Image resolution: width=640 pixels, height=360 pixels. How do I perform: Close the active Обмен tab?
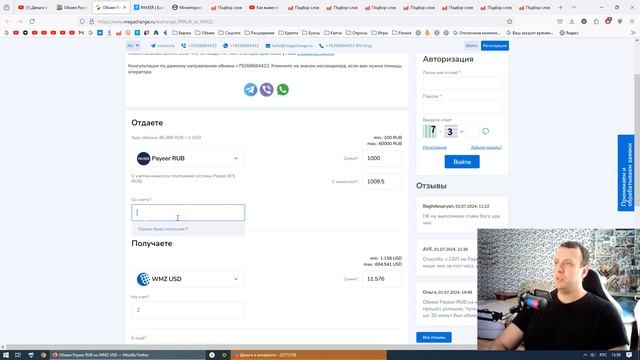click(x=125, y=7)
